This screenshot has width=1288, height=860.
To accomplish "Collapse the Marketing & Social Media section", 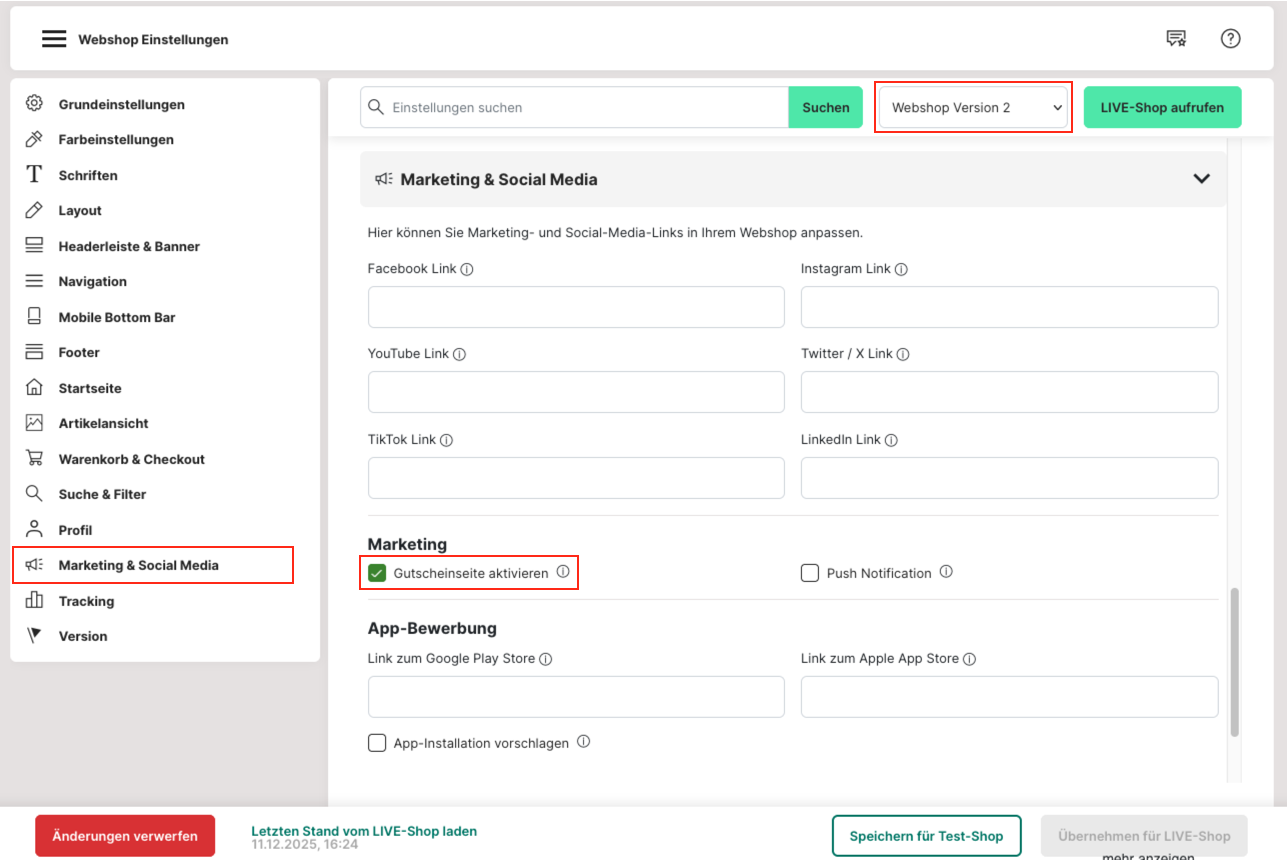I will tap(1201, 179).
